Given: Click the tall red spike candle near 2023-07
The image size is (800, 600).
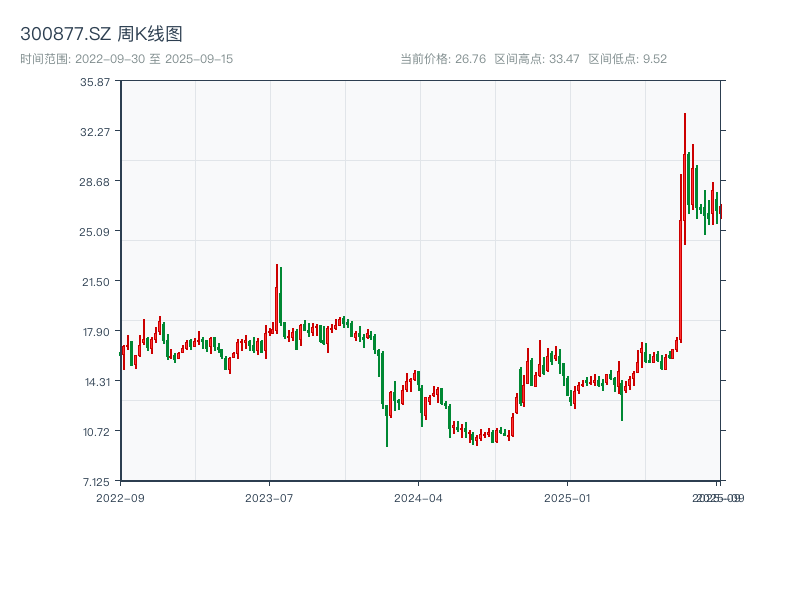Looking at the screenshot, I should [x=277, y=298].
